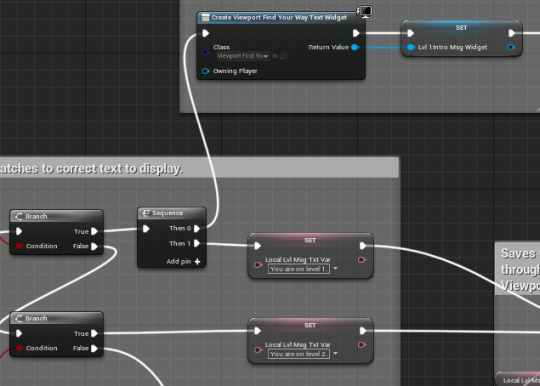The height and width of the screenshot is (386, 540).
Task: Select the Sequence node header
Action: click(x=172, y=213)
